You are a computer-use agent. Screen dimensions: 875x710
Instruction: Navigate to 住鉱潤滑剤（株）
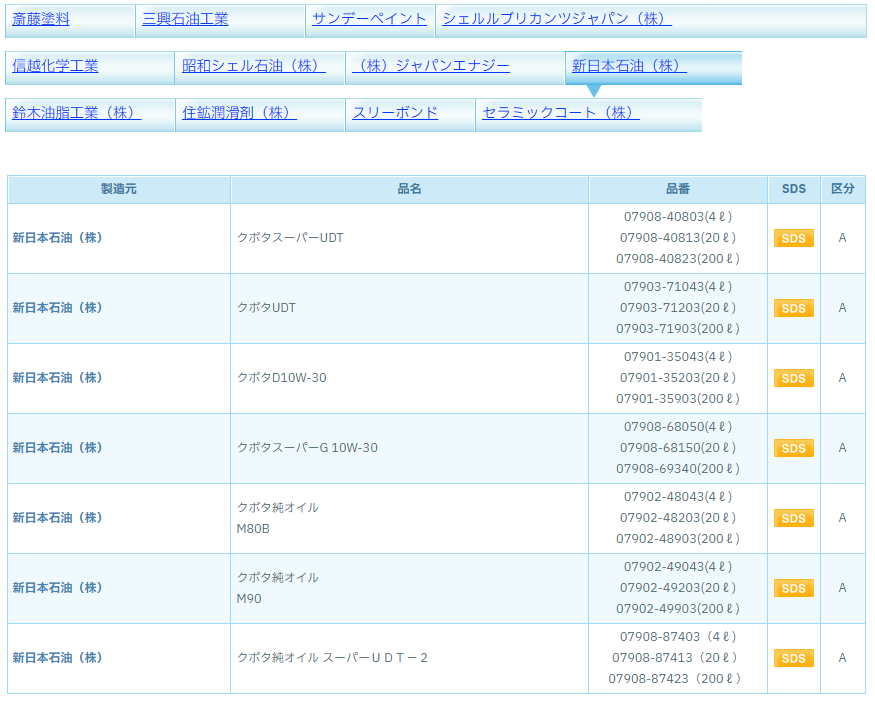239,113
